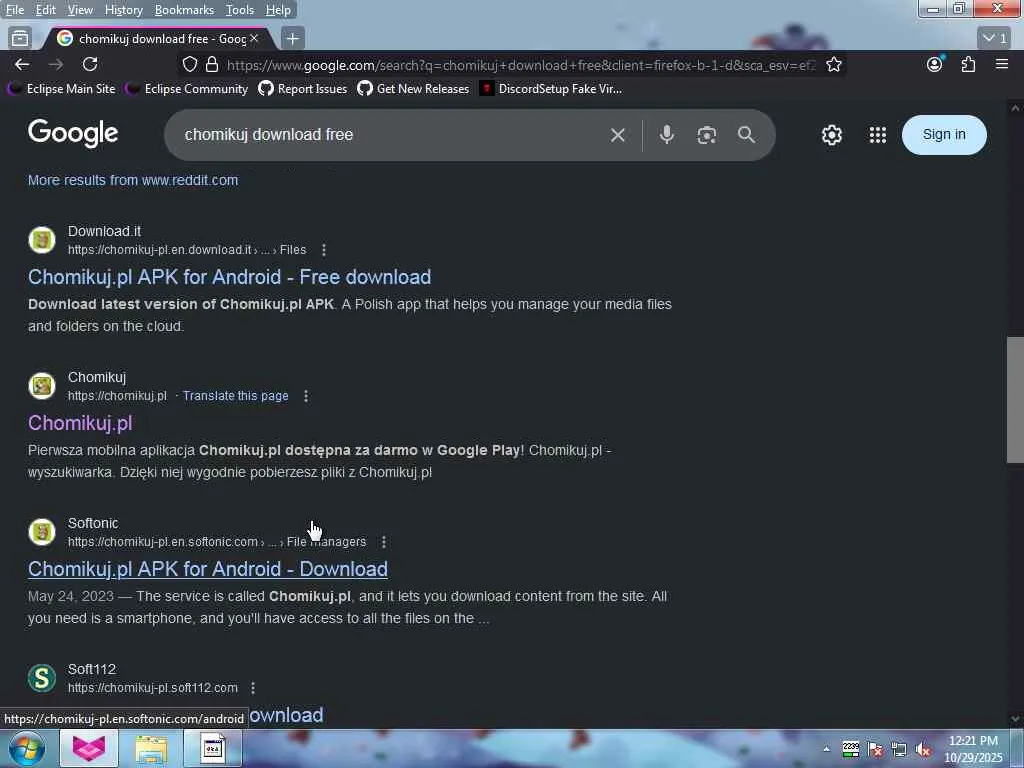Open the Chomikuj result options dots

[x=306, y=396]
